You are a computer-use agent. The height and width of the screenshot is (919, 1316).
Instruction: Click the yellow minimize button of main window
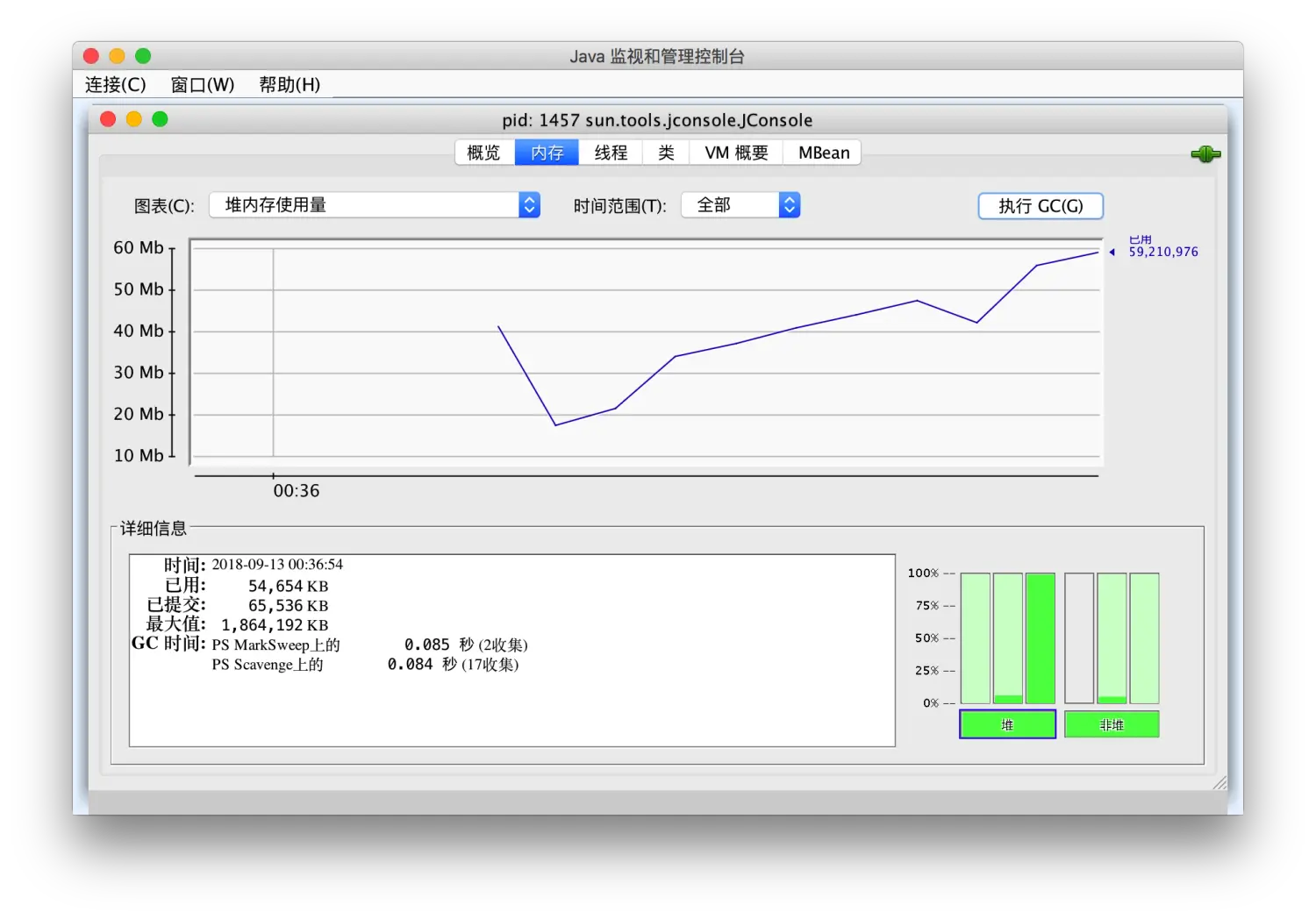click(x=117, y=56)
